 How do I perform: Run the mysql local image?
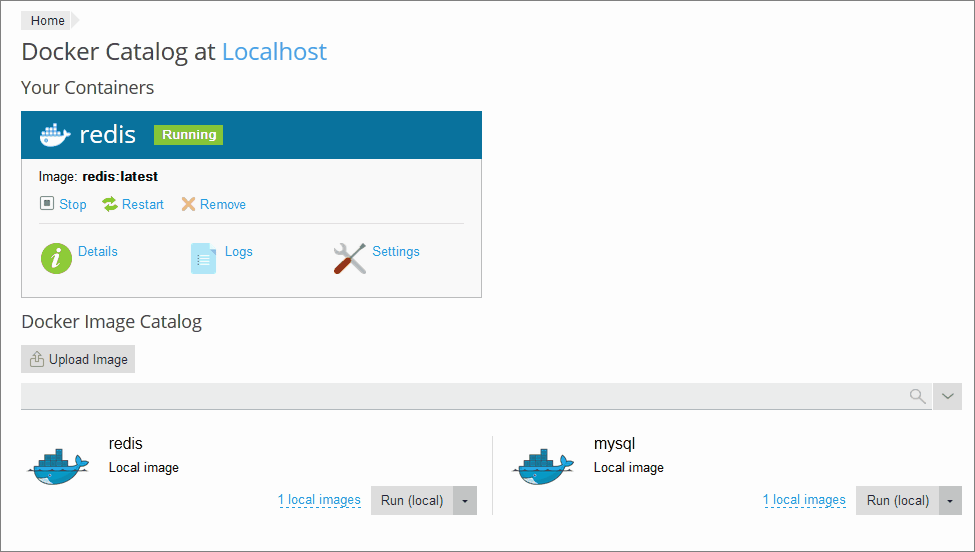click(897, 501)
